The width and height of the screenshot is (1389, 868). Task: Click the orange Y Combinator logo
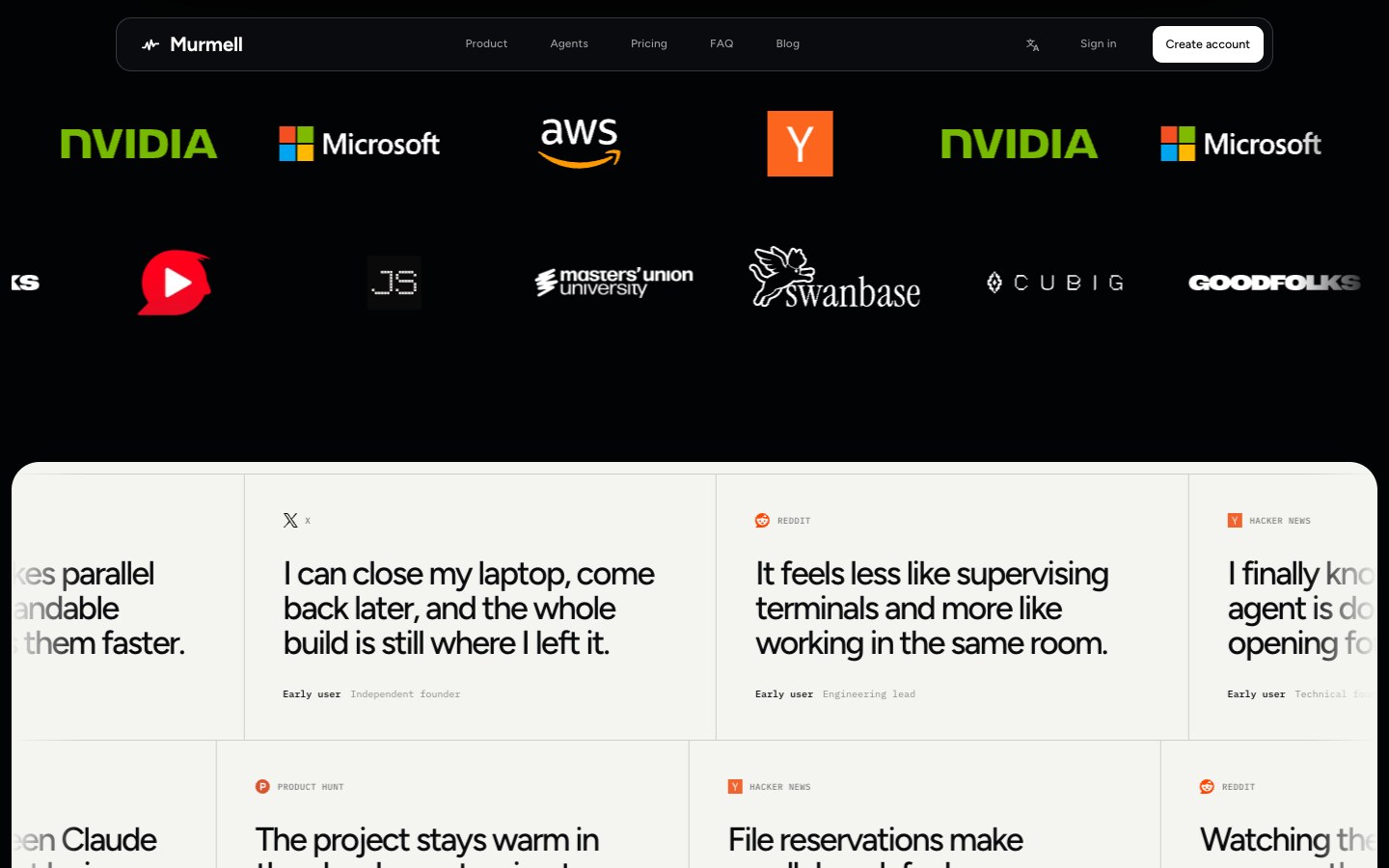[800, 144]
